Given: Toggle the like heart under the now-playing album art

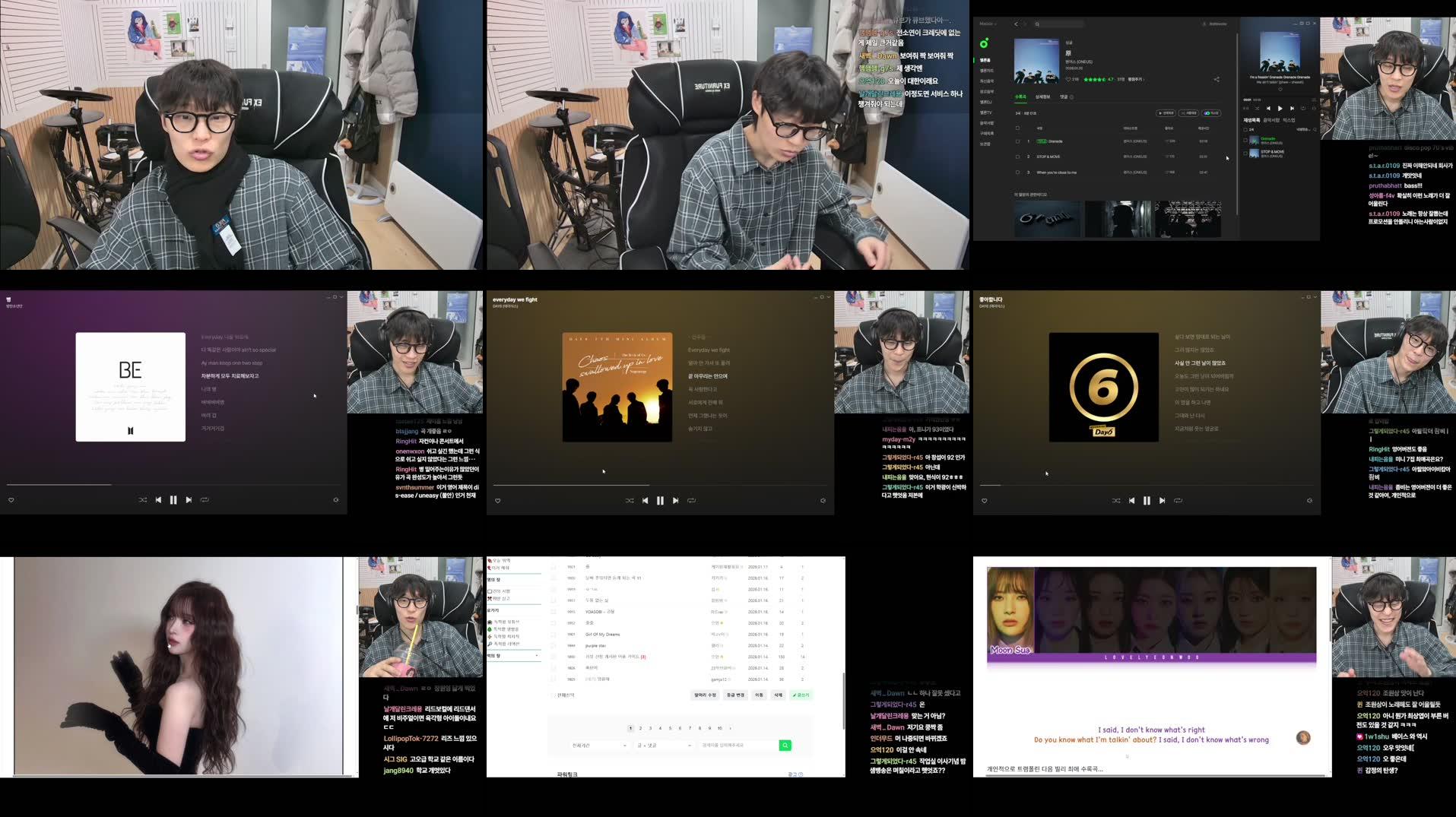Looking at the screenshot, I should (x=1280, y=89).
